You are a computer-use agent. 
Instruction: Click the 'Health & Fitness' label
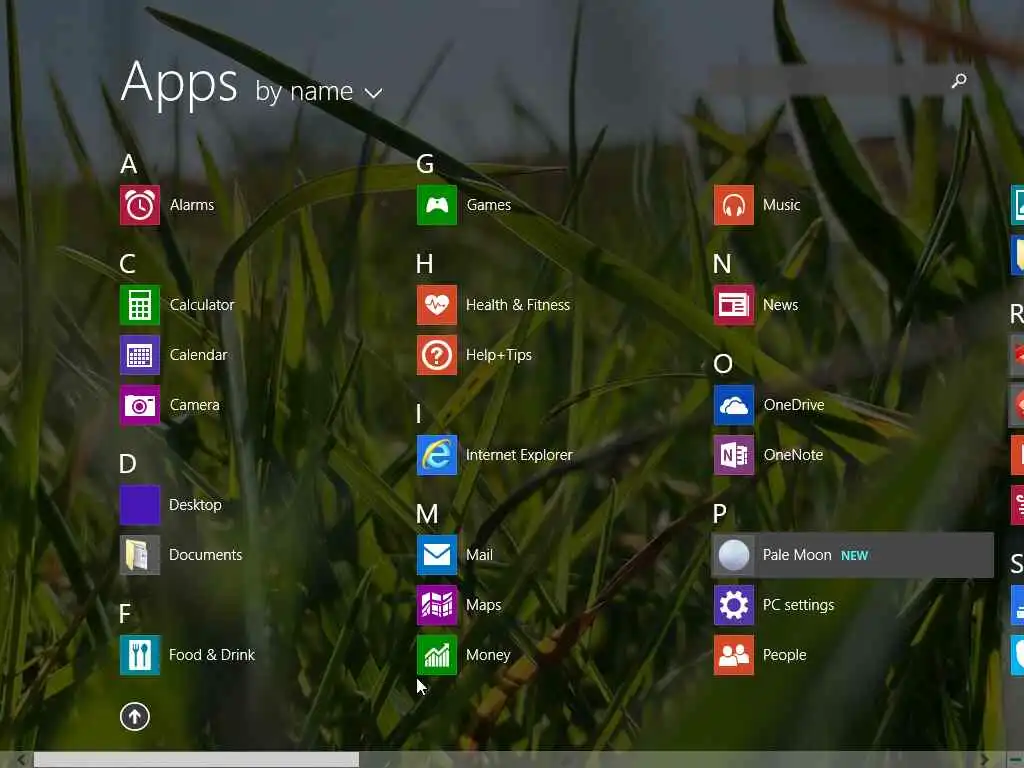coord(518,305)
